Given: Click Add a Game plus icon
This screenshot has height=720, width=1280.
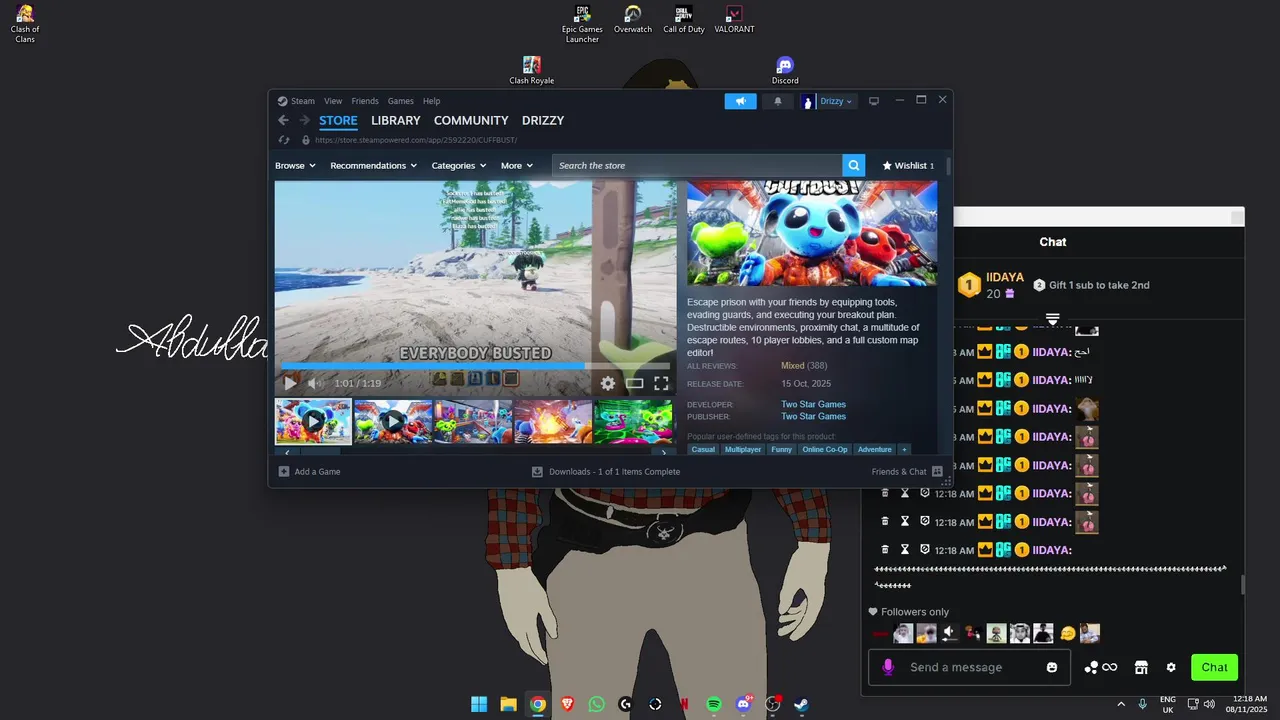Looking at the screenshot, I should click(x=284, y=471).
